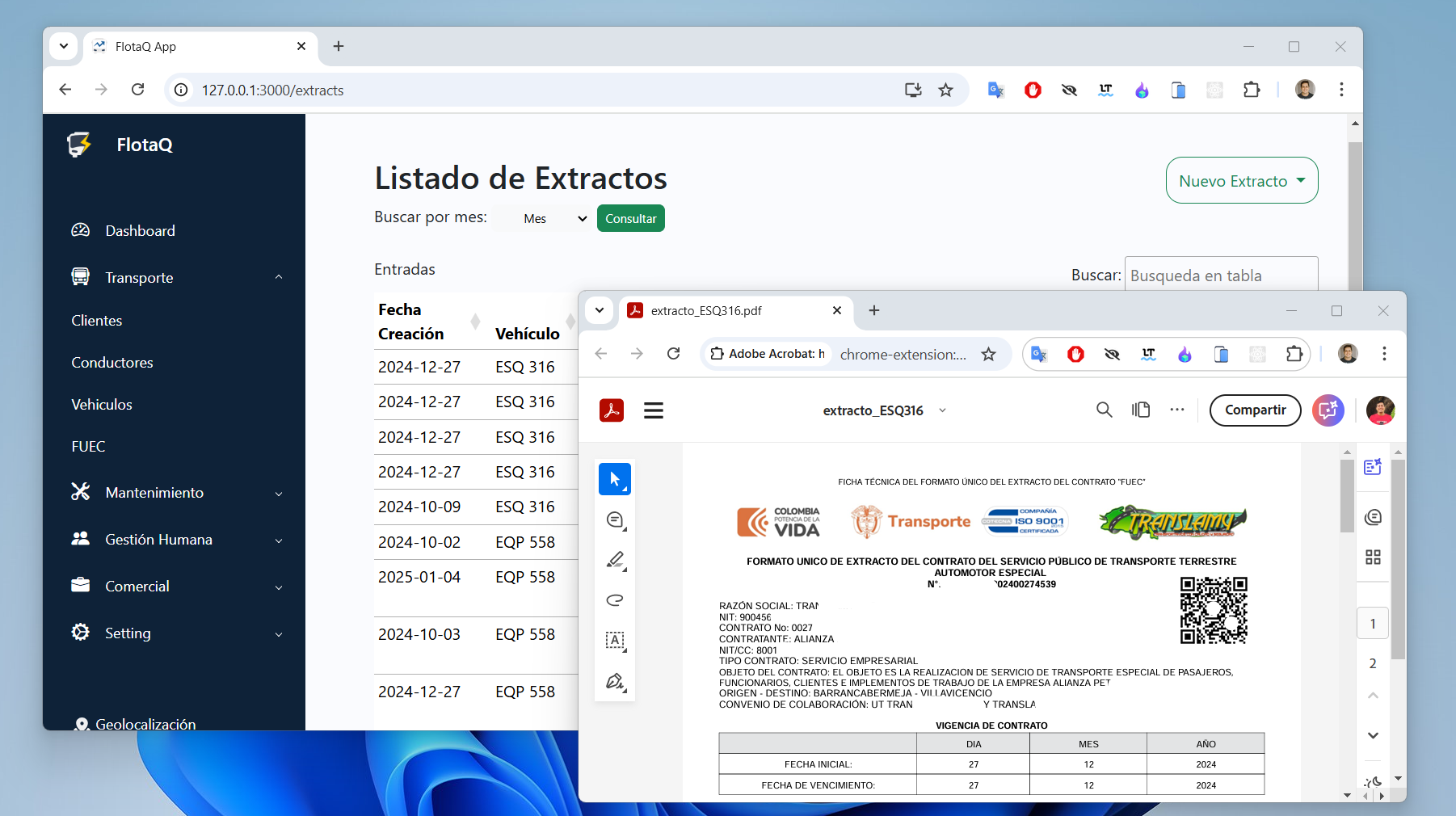Close the extracto_ESQ316.pdf tab

[837, 310]
